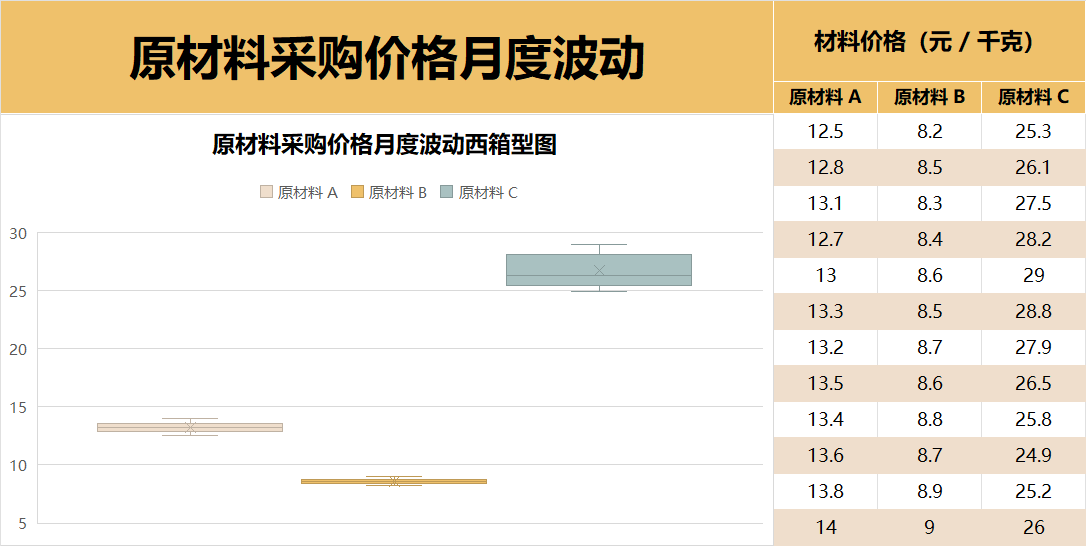Viewport: 1086px width, 546px height.
Task: Select the 原材料 C column header cell
Action: tap(1033, 98)
